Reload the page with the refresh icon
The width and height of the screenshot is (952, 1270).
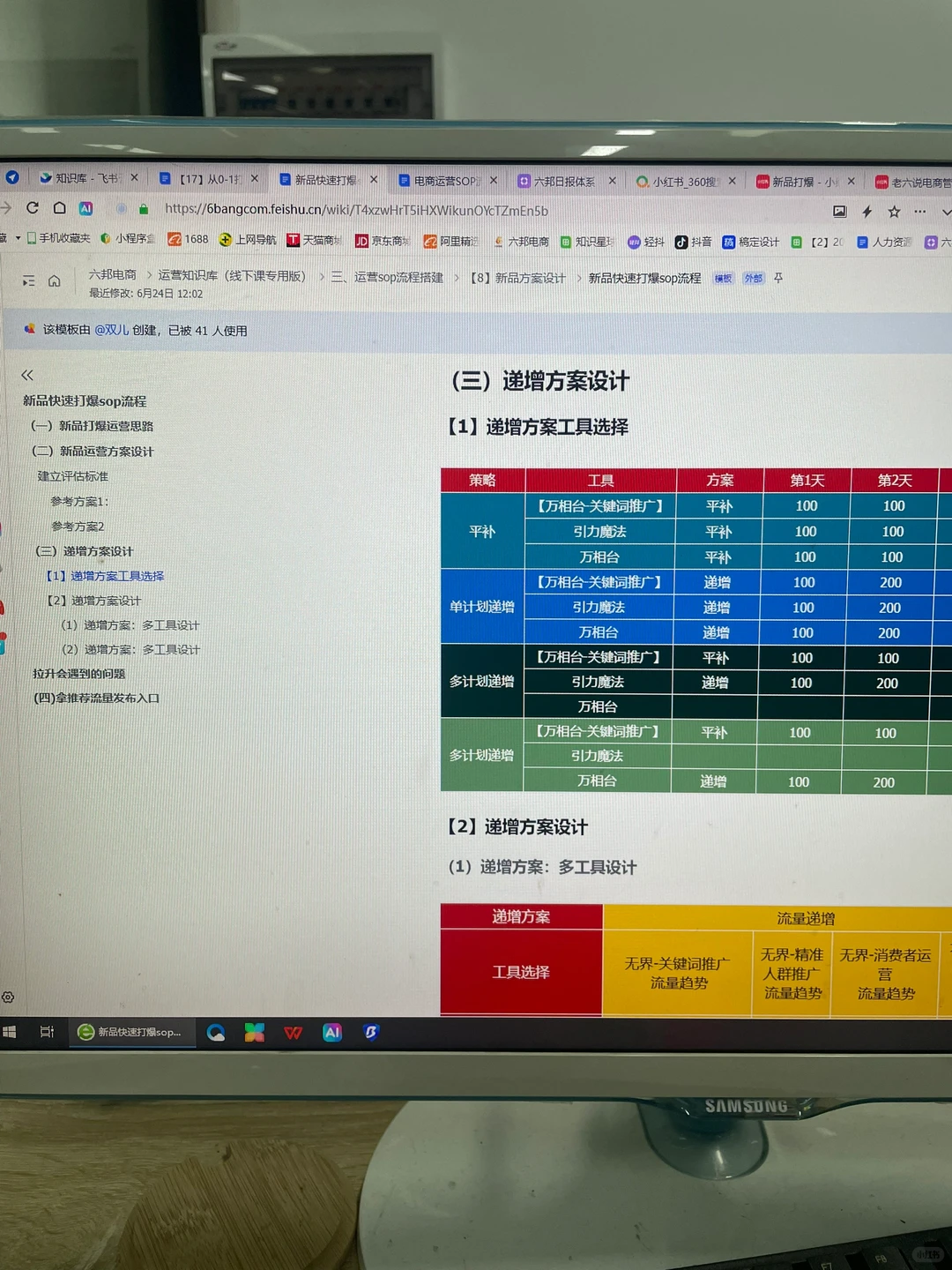coord(33,209)
